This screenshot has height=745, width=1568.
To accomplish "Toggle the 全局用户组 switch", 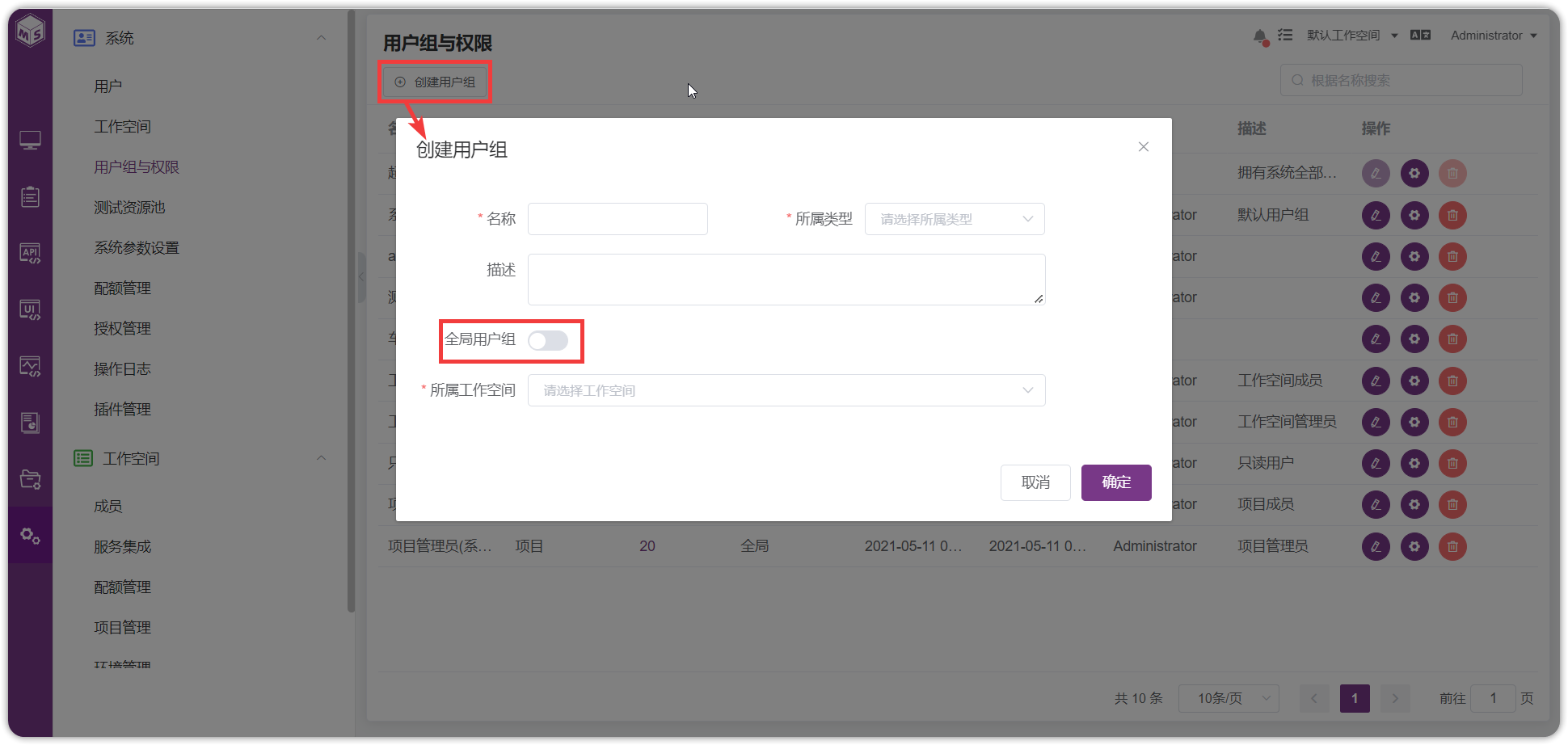I will pos(548,341).
